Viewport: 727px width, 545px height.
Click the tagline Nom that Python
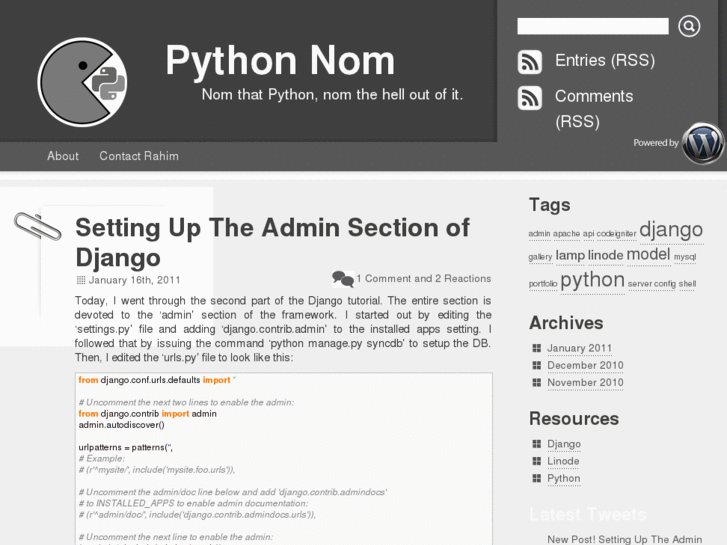click(332, 95)
